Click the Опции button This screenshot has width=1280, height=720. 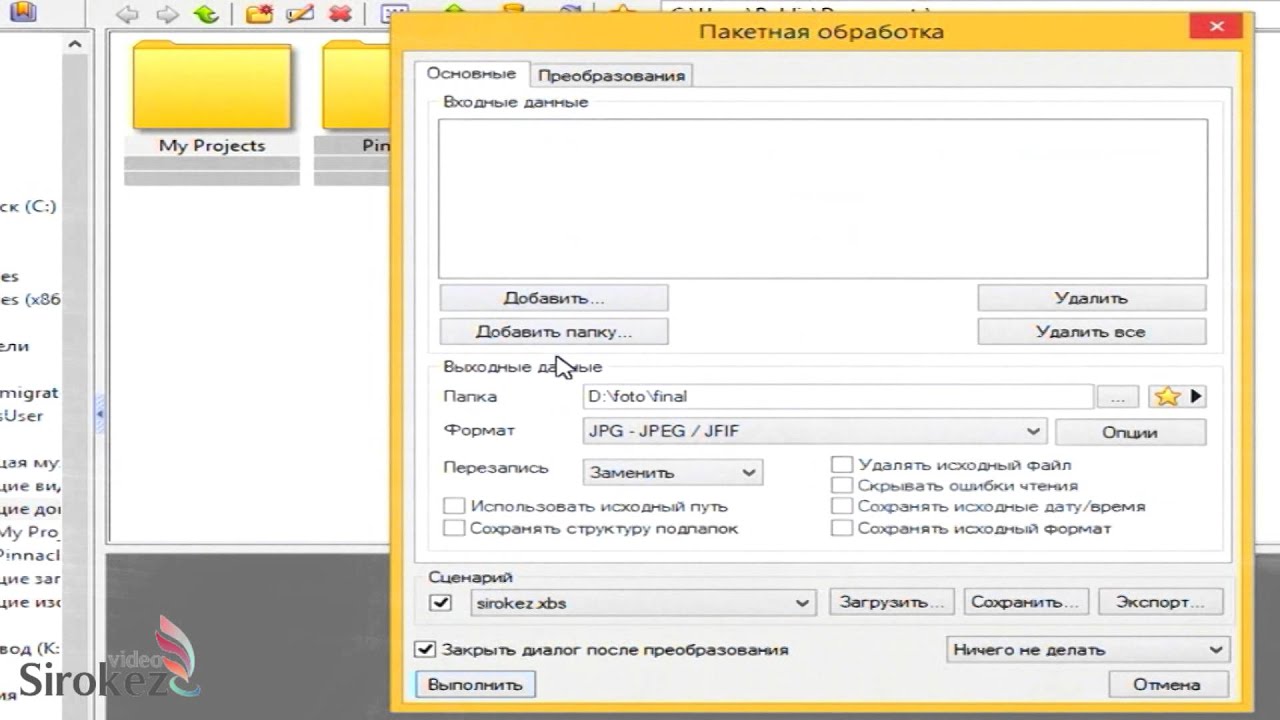(x=1130, y=432)
